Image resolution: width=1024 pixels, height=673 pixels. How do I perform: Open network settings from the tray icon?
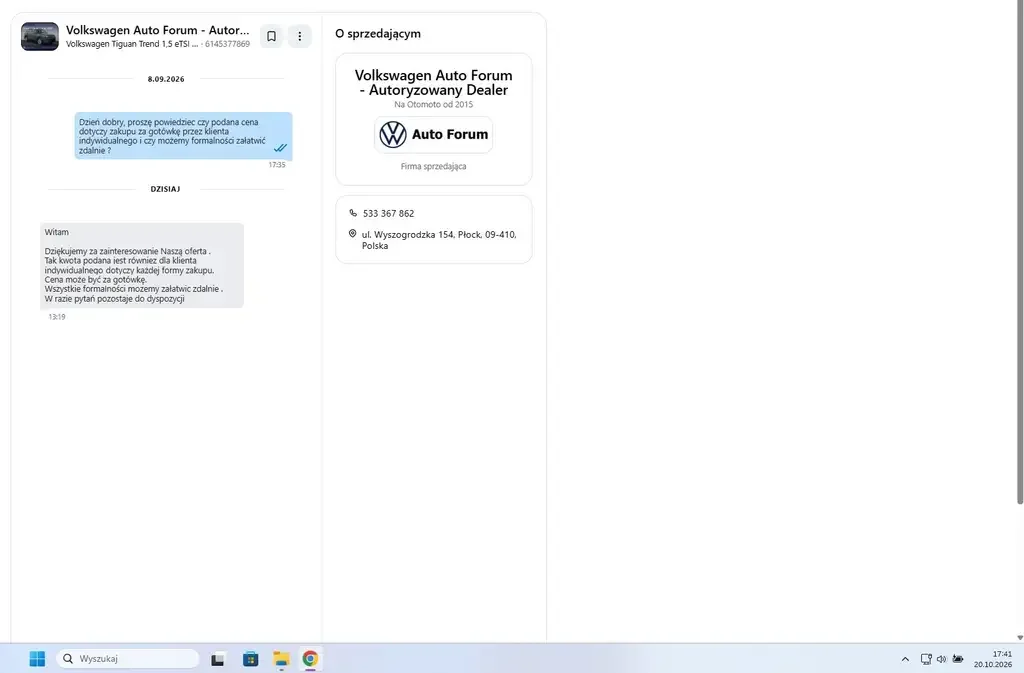[926, 659]
